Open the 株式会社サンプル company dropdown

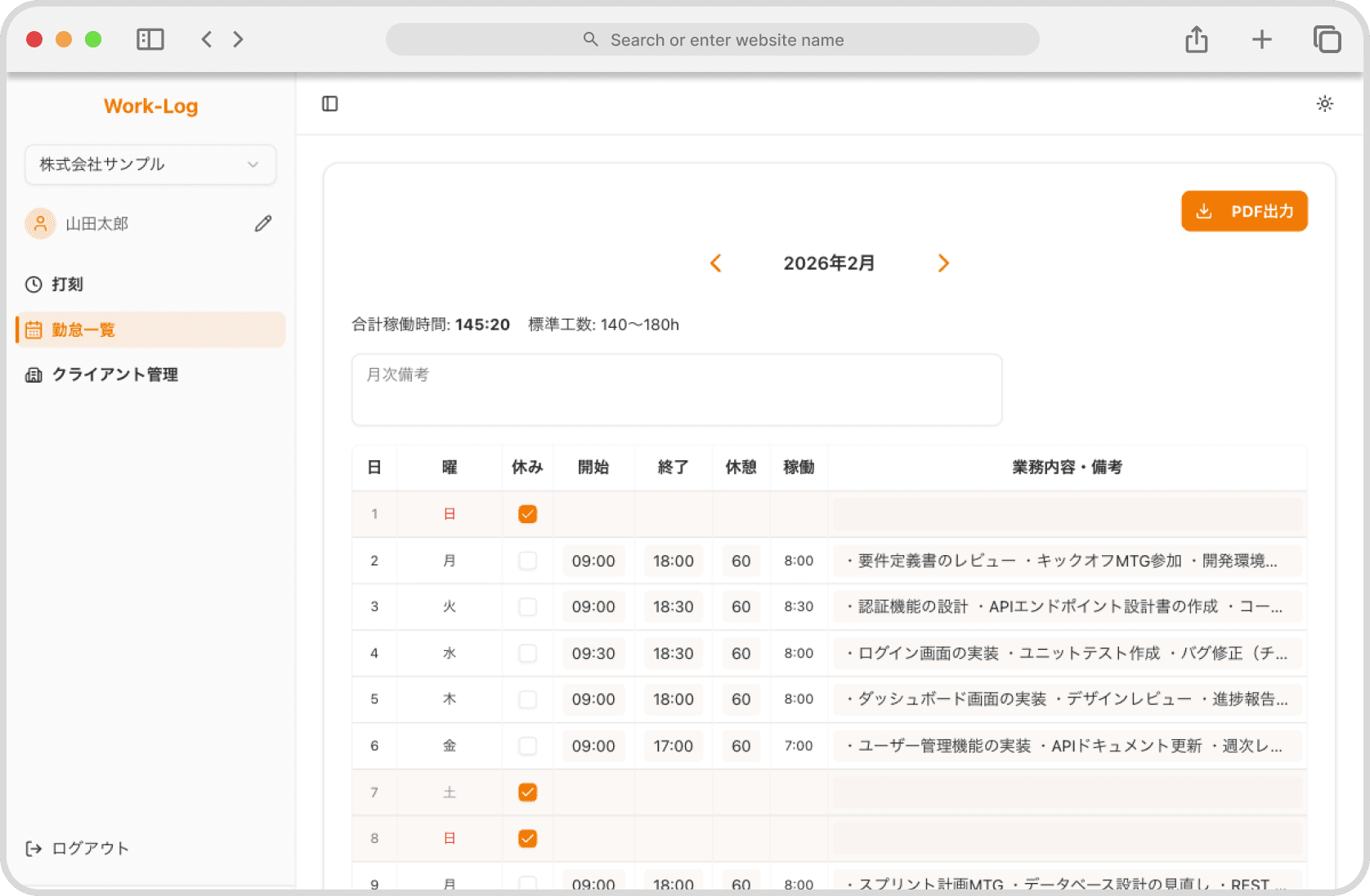click(x=150, y=164)
